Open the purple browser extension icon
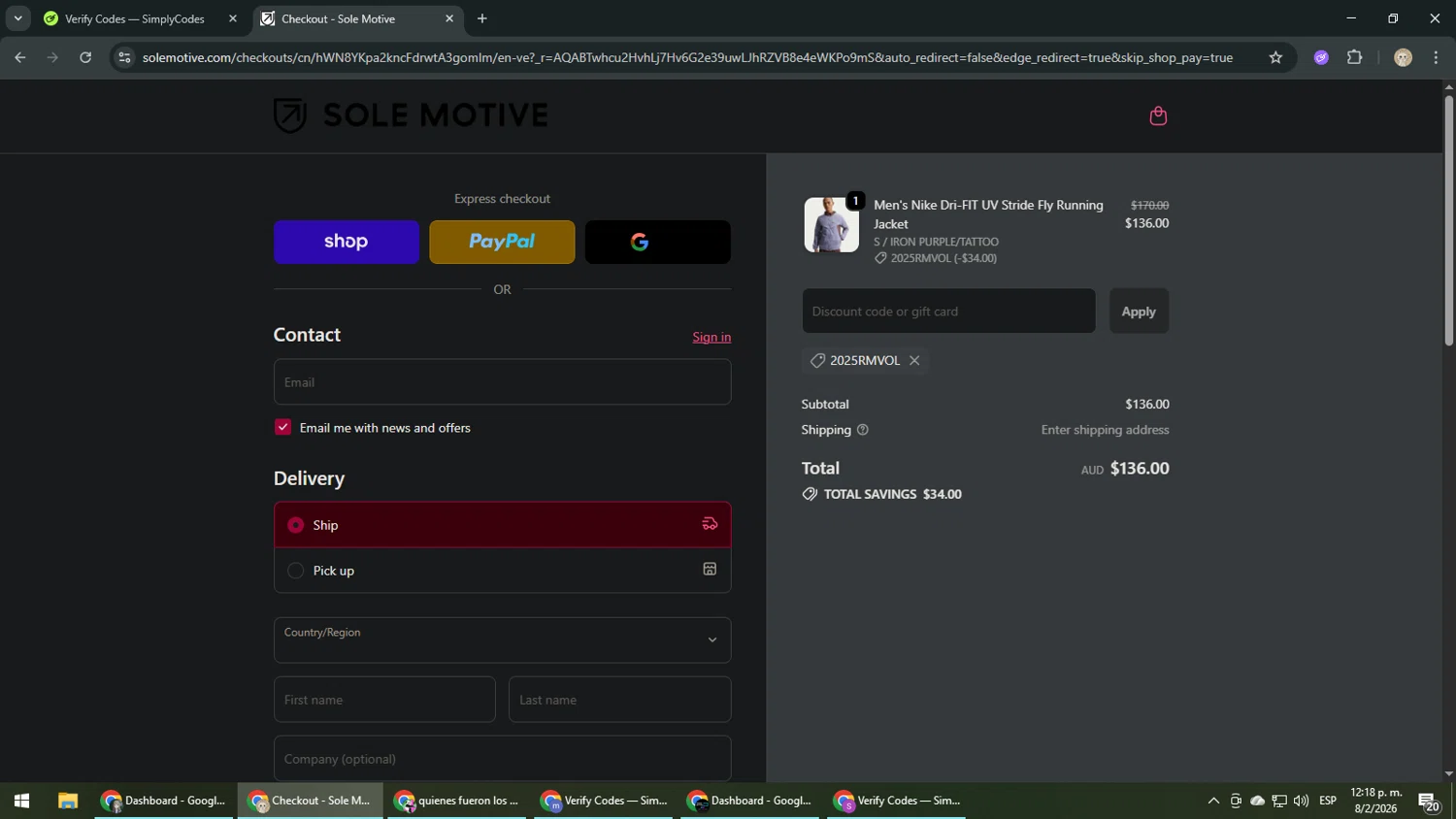1456x819 pixels. pyautogui.click(x=1321, y=57)
